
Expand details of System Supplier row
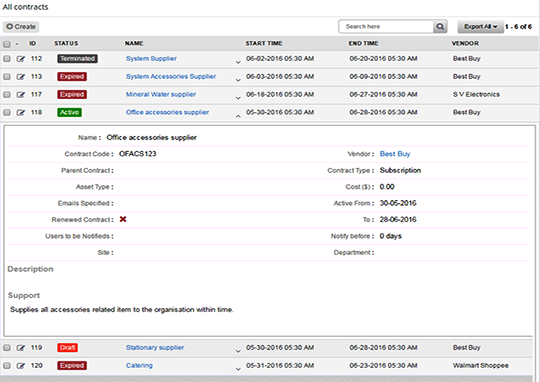[238, 62]
